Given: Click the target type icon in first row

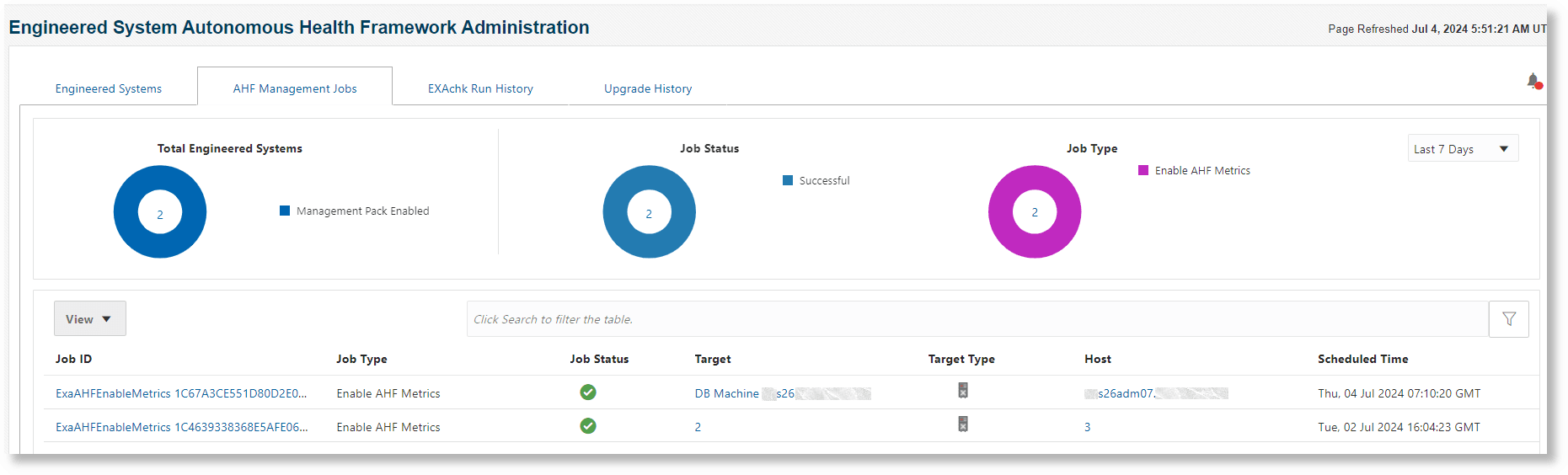Looking at the screenshot, I should pos(963,391).
